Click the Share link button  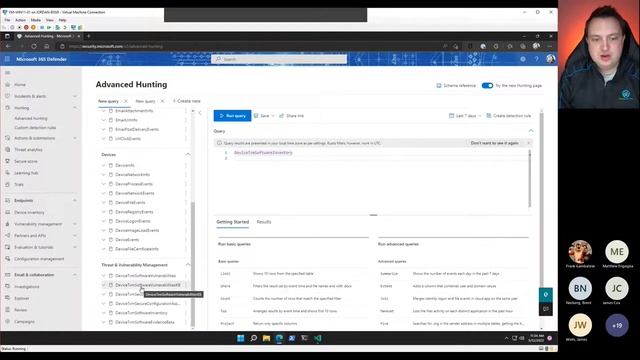coord(291,116)
